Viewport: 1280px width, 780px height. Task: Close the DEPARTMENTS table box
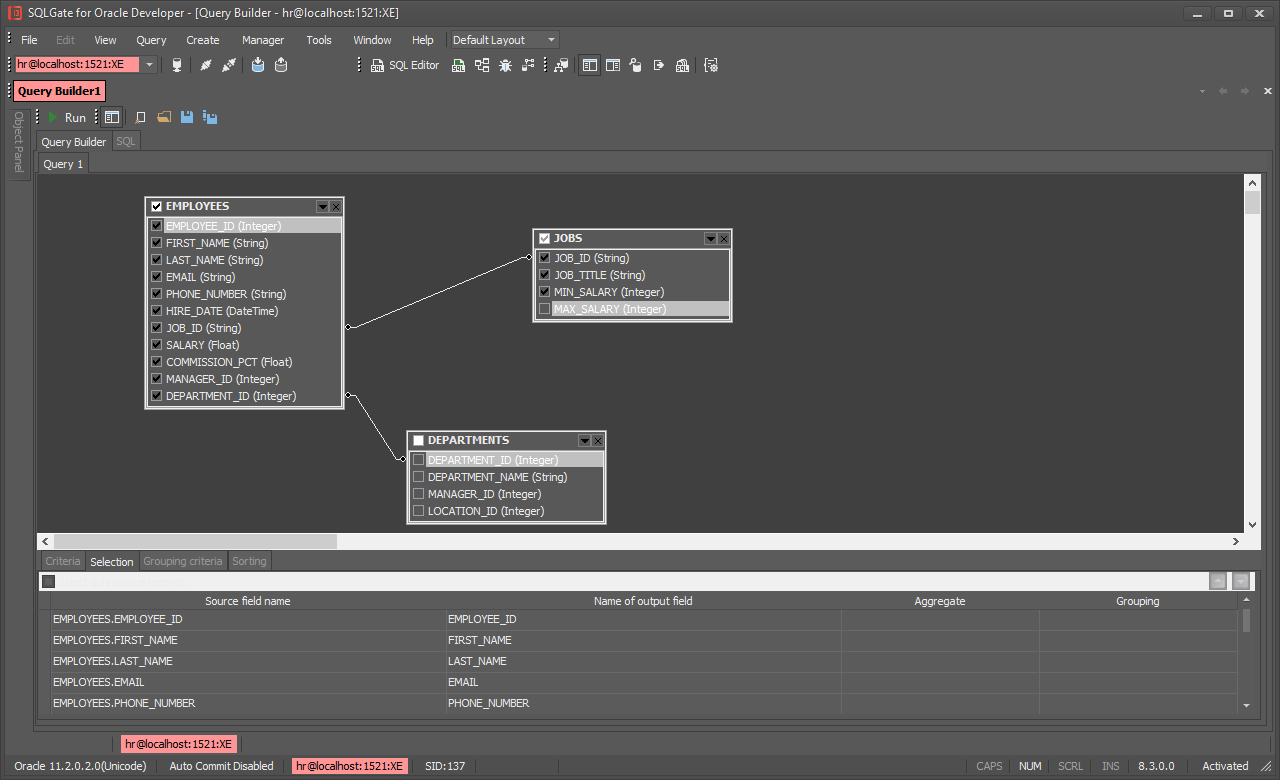pos(598,440)
